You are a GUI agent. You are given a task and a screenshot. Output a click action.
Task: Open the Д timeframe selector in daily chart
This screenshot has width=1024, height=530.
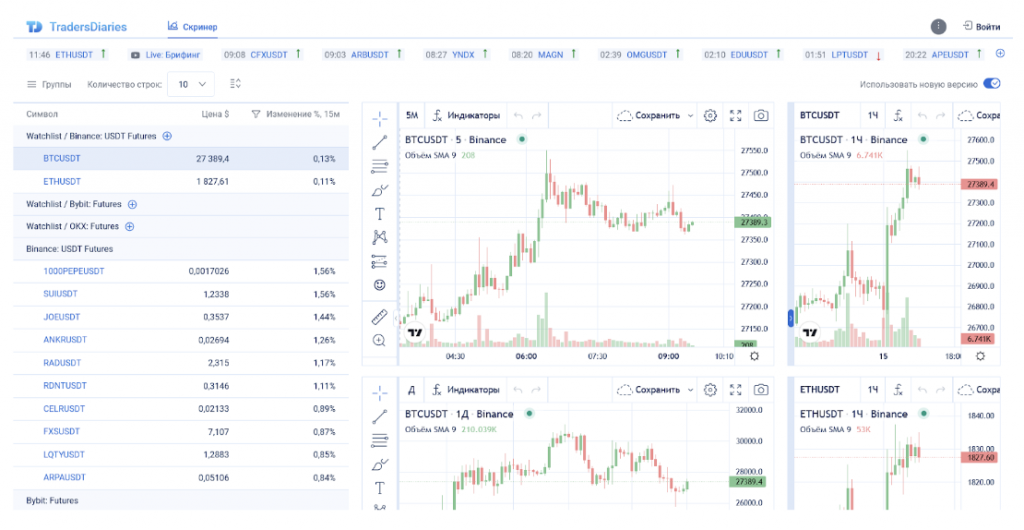coord(411,390)
